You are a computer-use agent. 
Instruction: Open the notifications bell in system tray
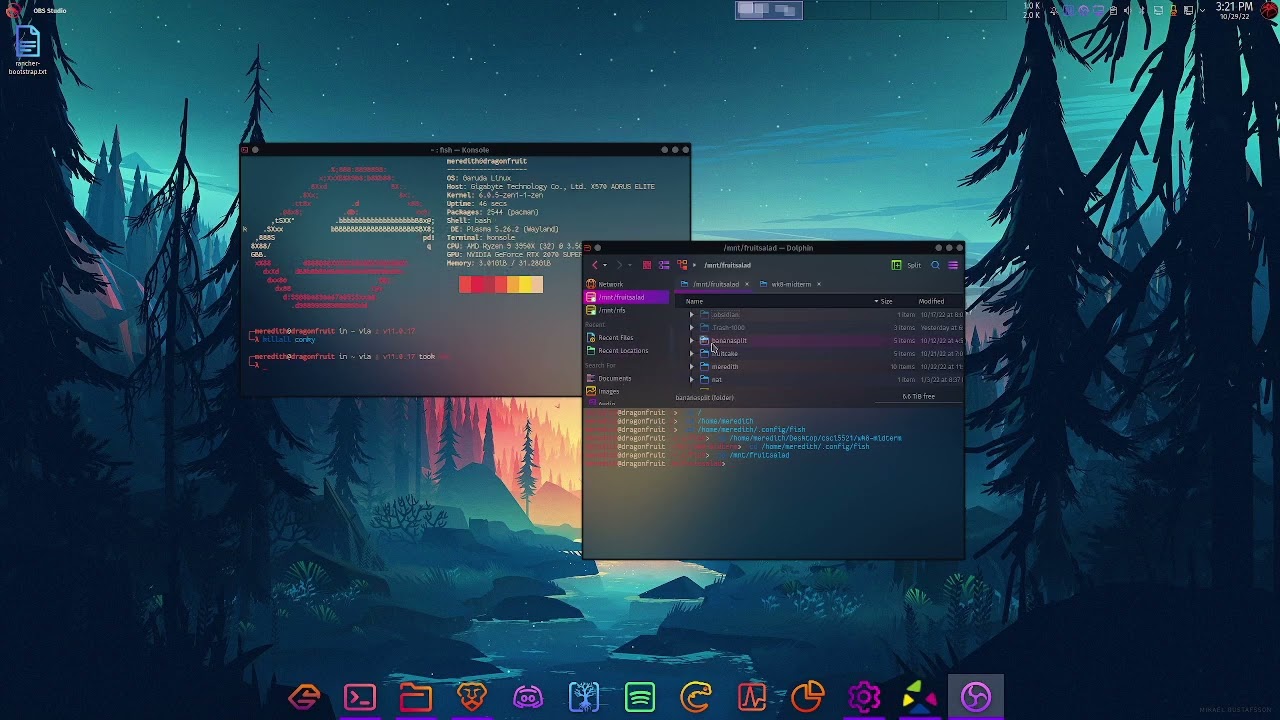[1053, 10]
